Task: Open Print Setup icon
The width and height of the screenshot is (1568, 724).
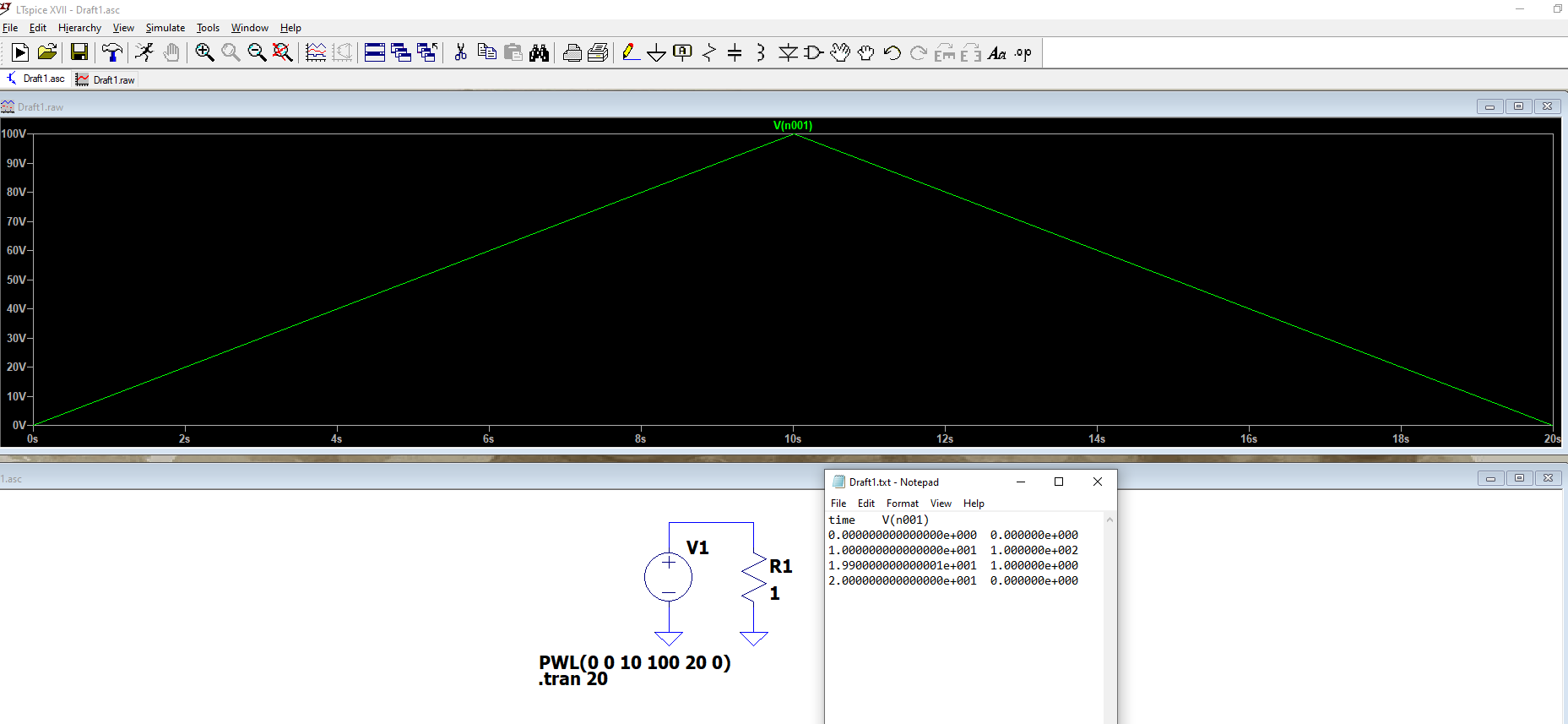Action: 598,53
